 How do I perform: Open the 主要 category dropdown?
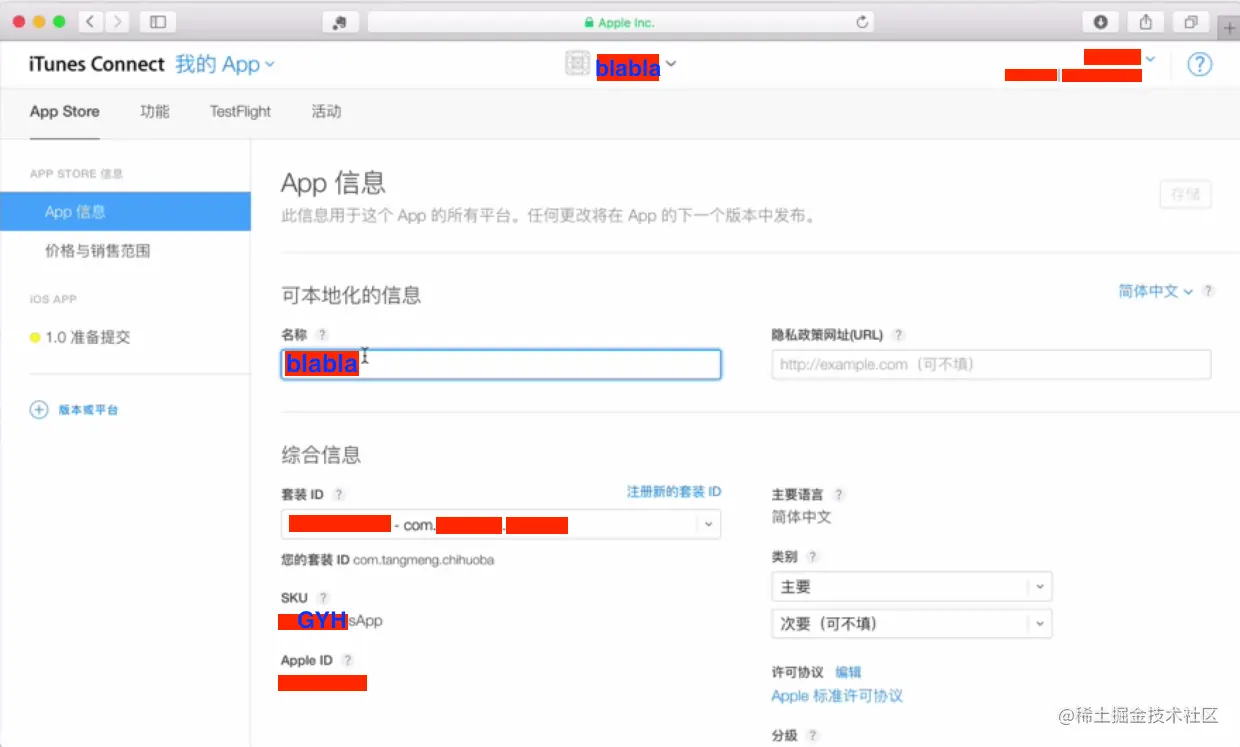pyautogui.click(x=912, y=587)
